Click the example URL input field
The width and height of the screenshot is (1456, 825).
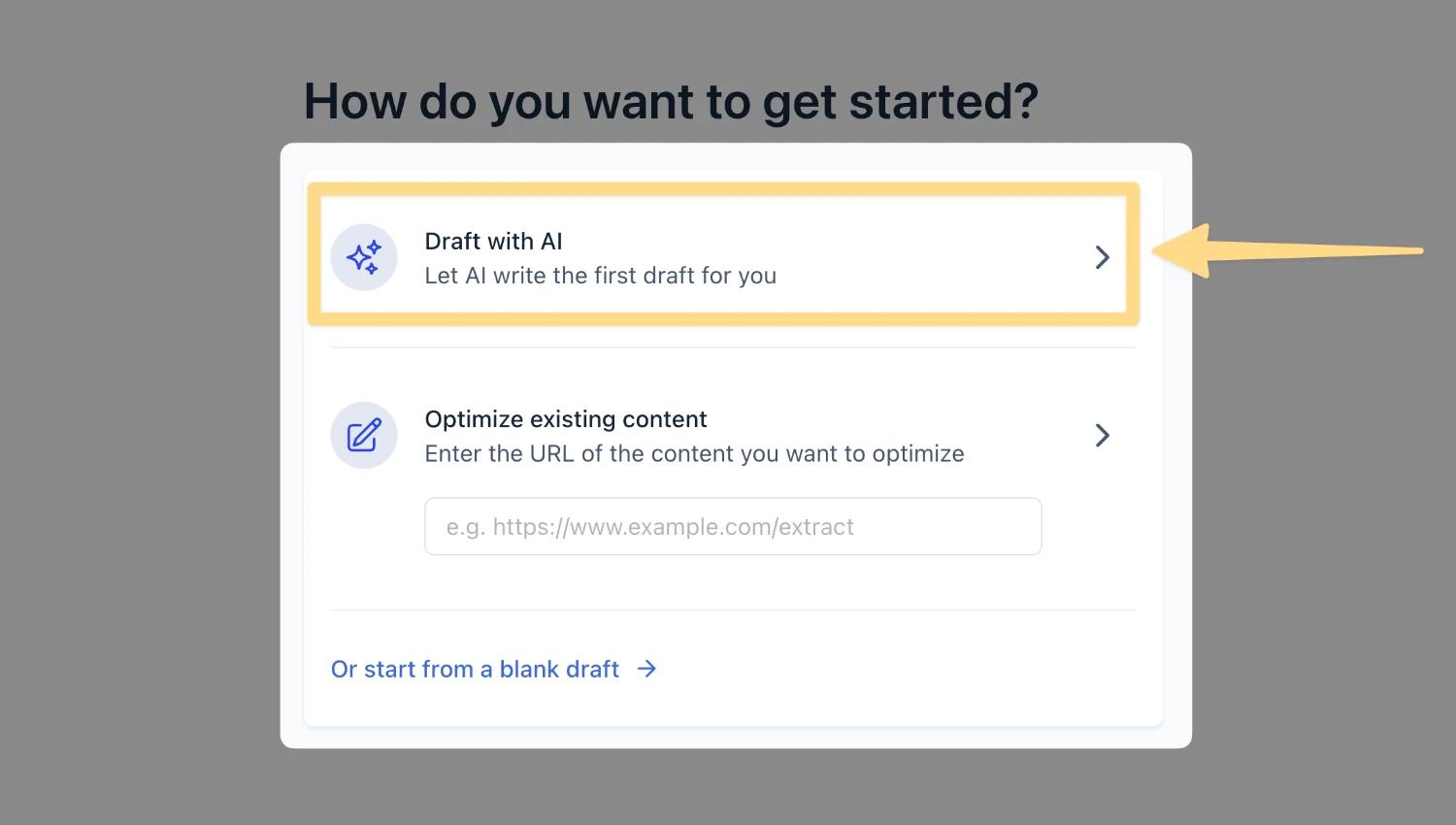coord(733,526)
